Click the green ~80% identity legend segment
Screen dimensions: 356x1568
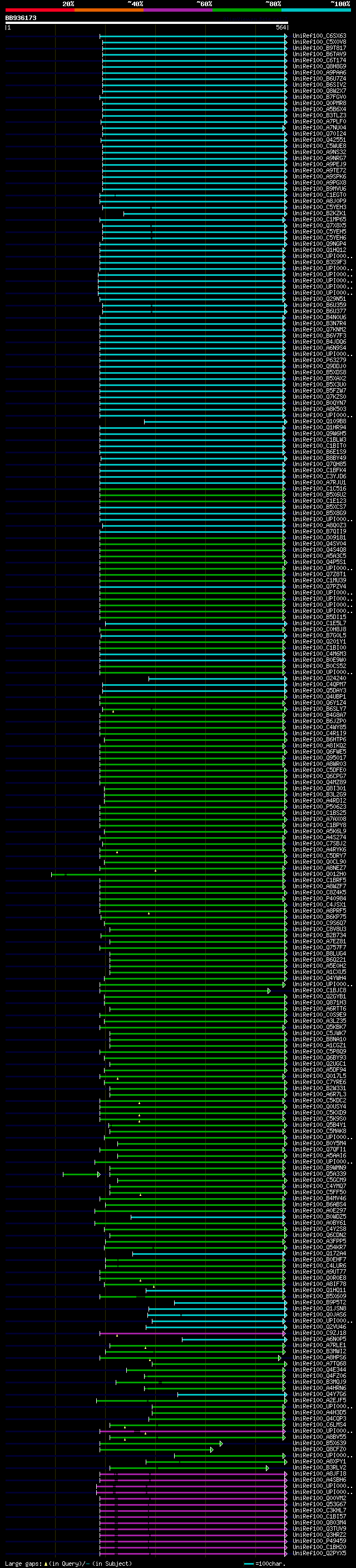247,10
